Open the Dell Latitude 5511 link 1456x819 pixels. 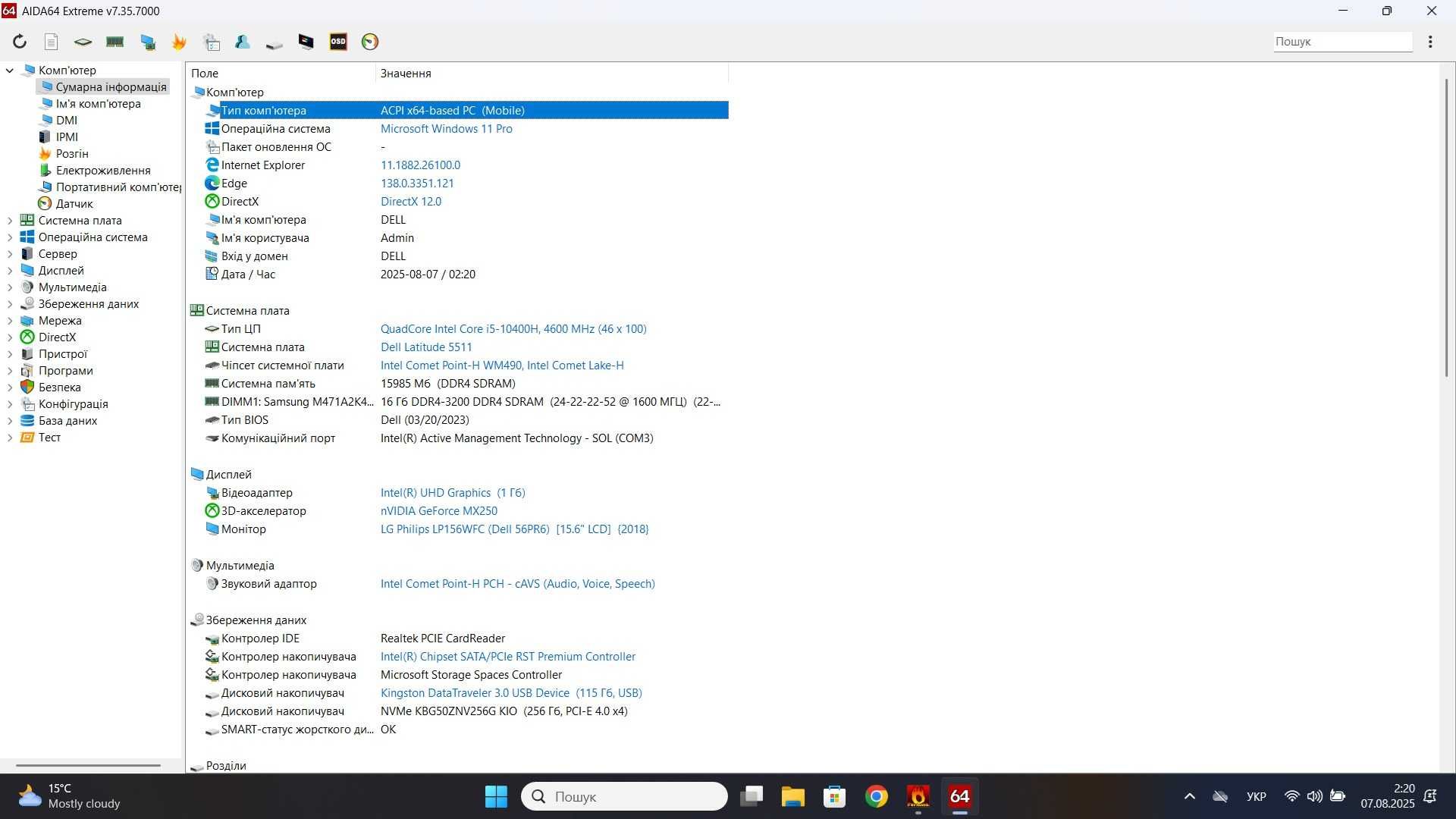(x=426, y=347)
